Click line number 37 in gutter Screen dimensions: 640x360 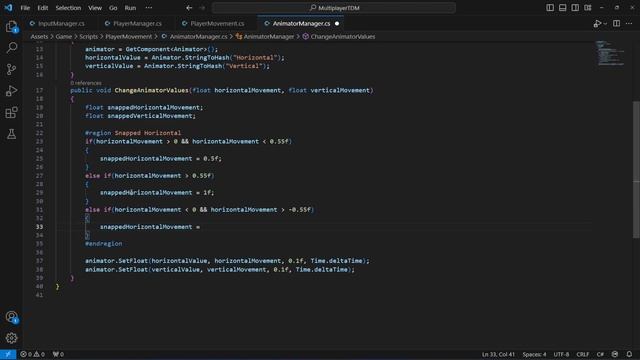point(40,261)
